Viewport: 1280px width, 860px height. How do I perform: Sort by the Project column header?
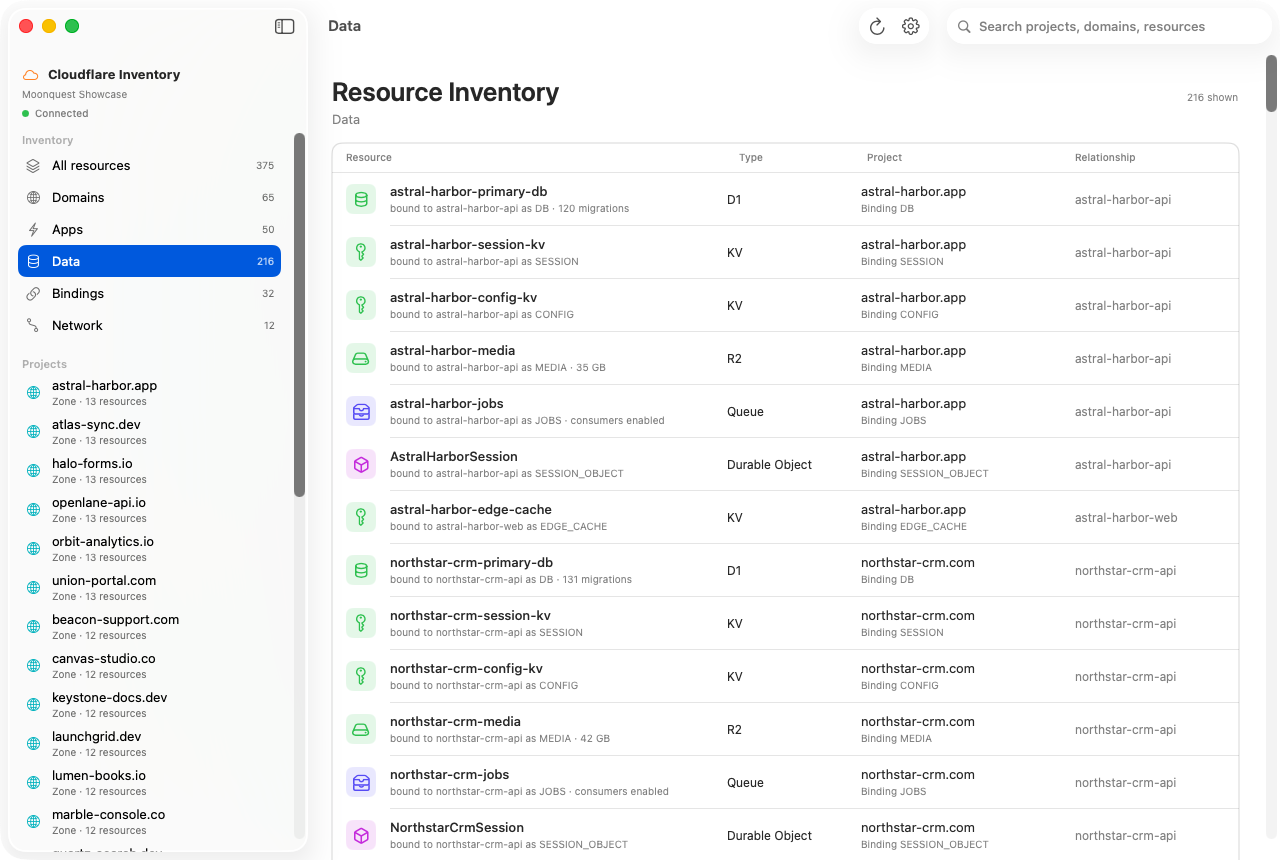885,158
